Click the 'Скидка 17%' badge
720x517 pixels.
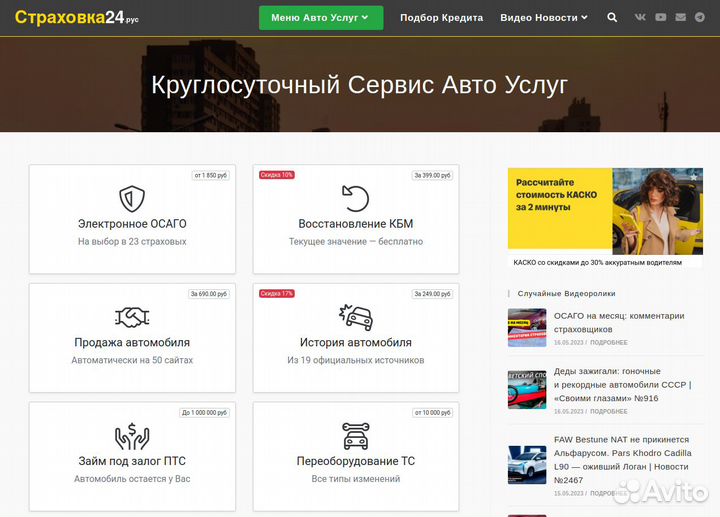276,293
